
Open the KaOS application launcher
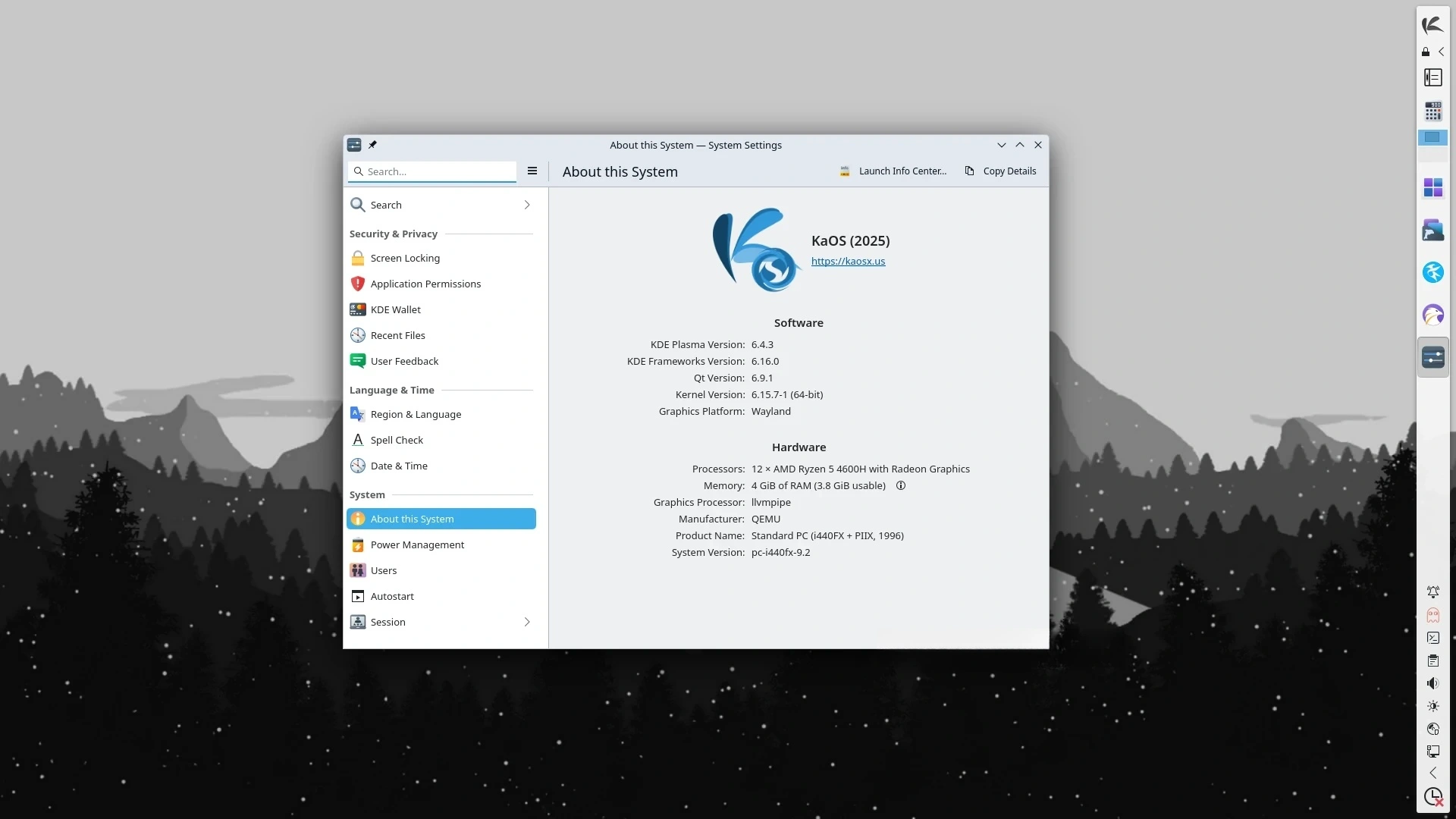coord(1432,25)
